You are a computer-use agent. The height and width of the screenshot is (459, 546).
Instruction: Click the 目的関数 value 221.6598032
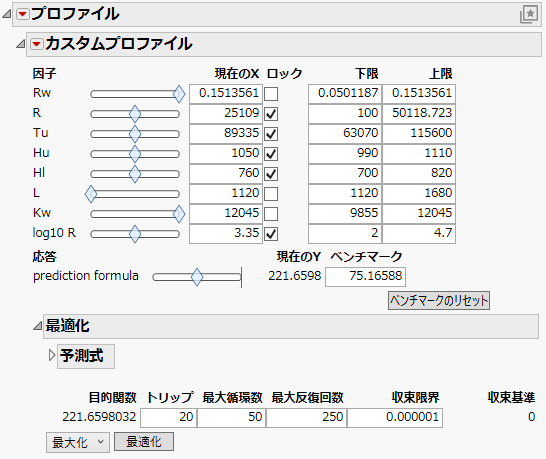[99, 418]
